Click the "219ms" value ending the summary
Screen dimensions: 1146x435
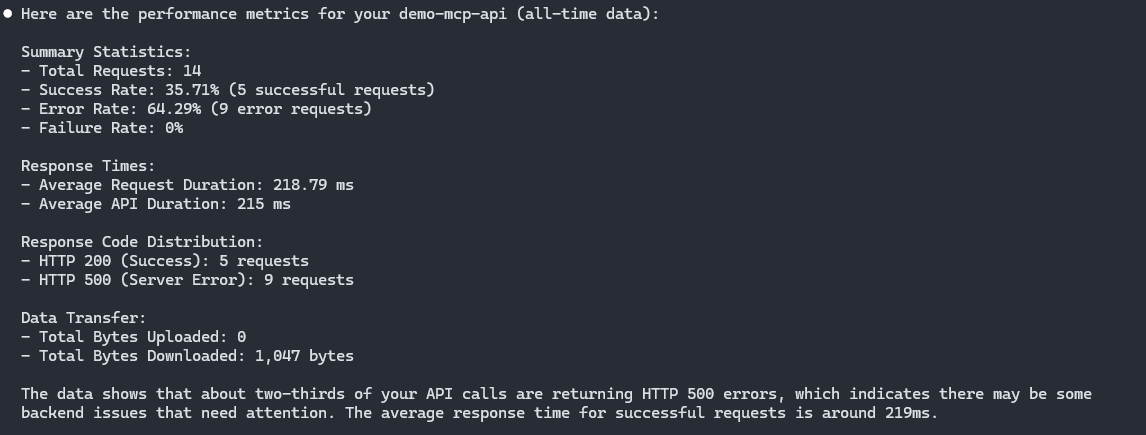click(907, 413)
